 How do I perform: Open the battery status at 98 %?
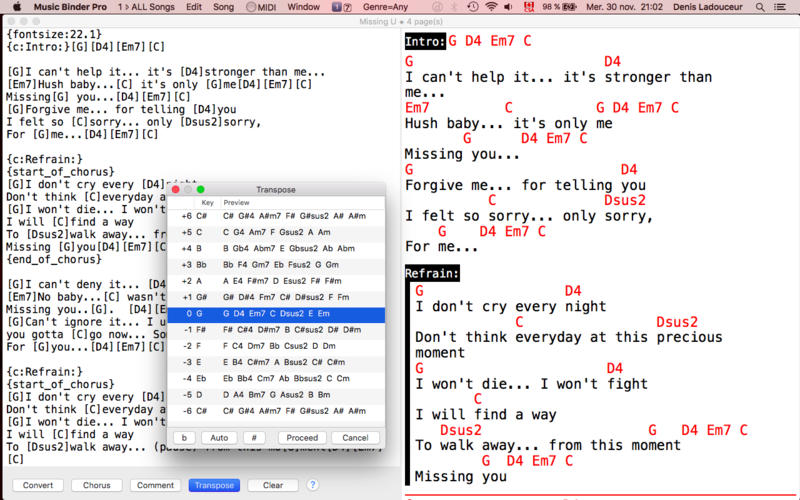(x=559, y=7)
